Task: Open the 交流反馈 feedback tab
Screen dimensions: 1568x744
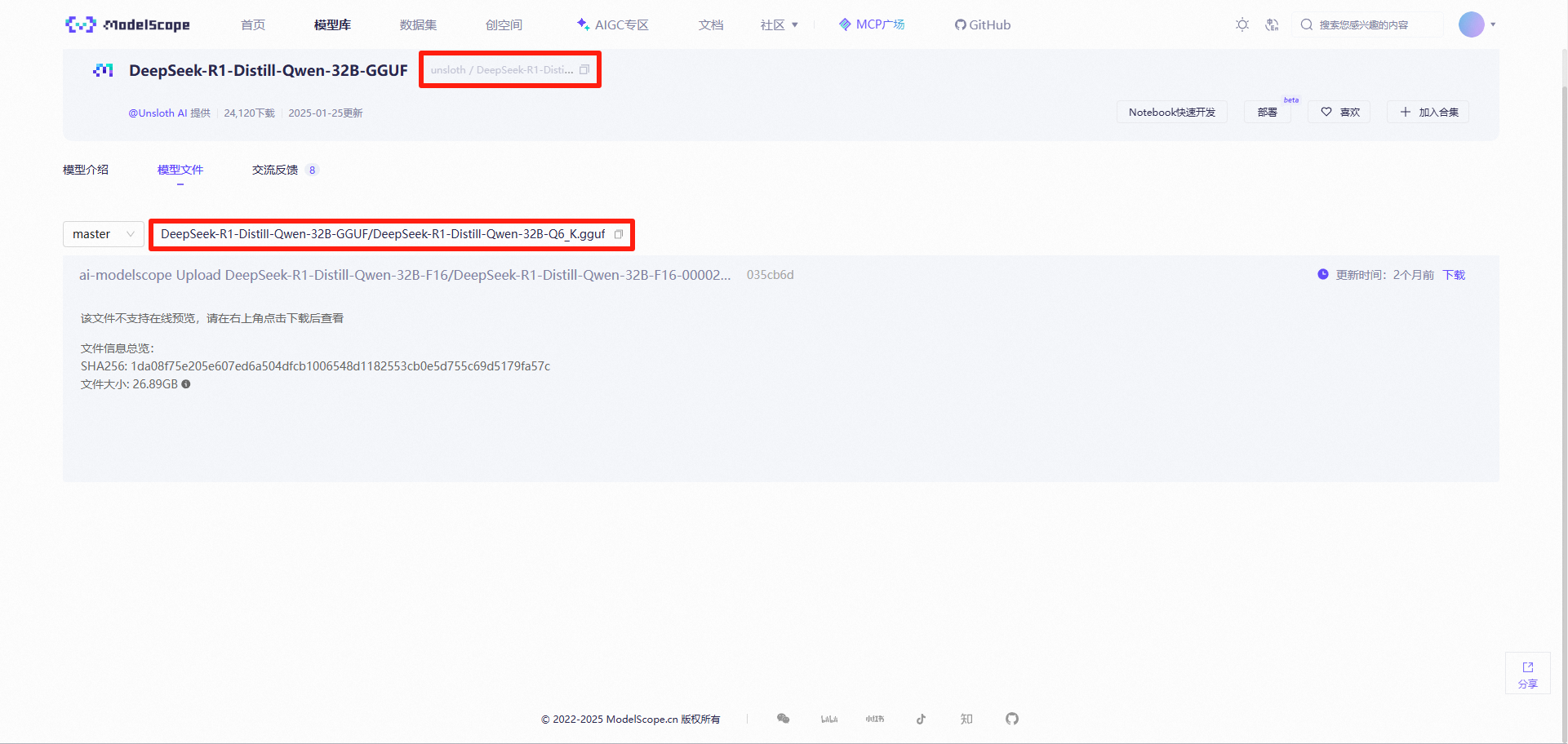Action: (275, 170)
